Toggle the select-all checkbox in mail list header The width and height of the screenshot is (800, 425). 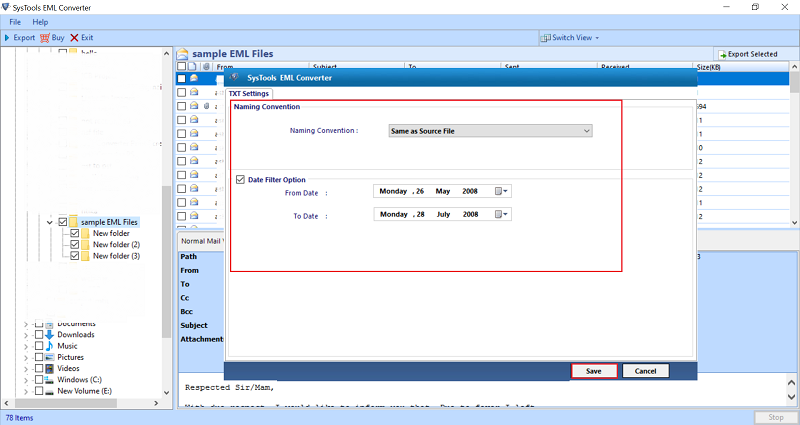tap(181, 67)
